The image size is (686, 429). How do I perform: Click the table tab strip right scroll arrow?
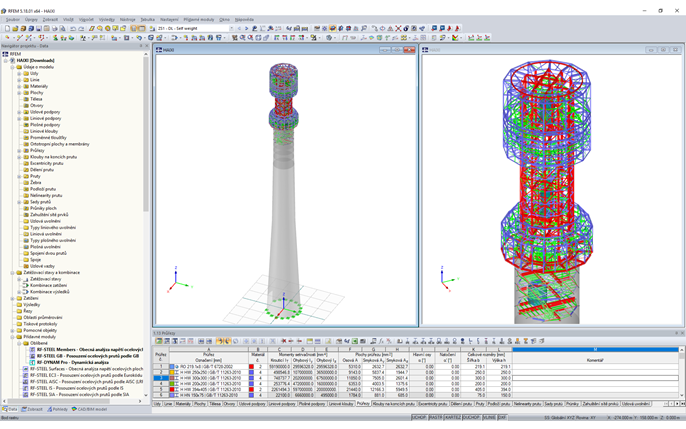click(678, 404)
